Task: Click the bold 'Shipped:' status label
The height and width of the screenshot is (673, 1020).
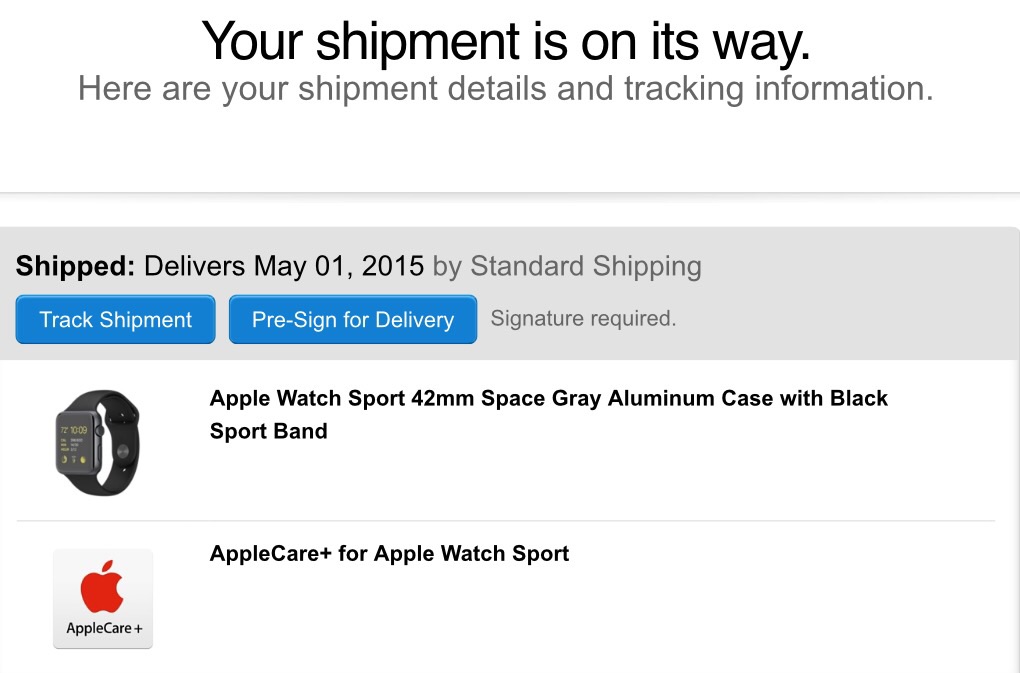Action: 75,267
